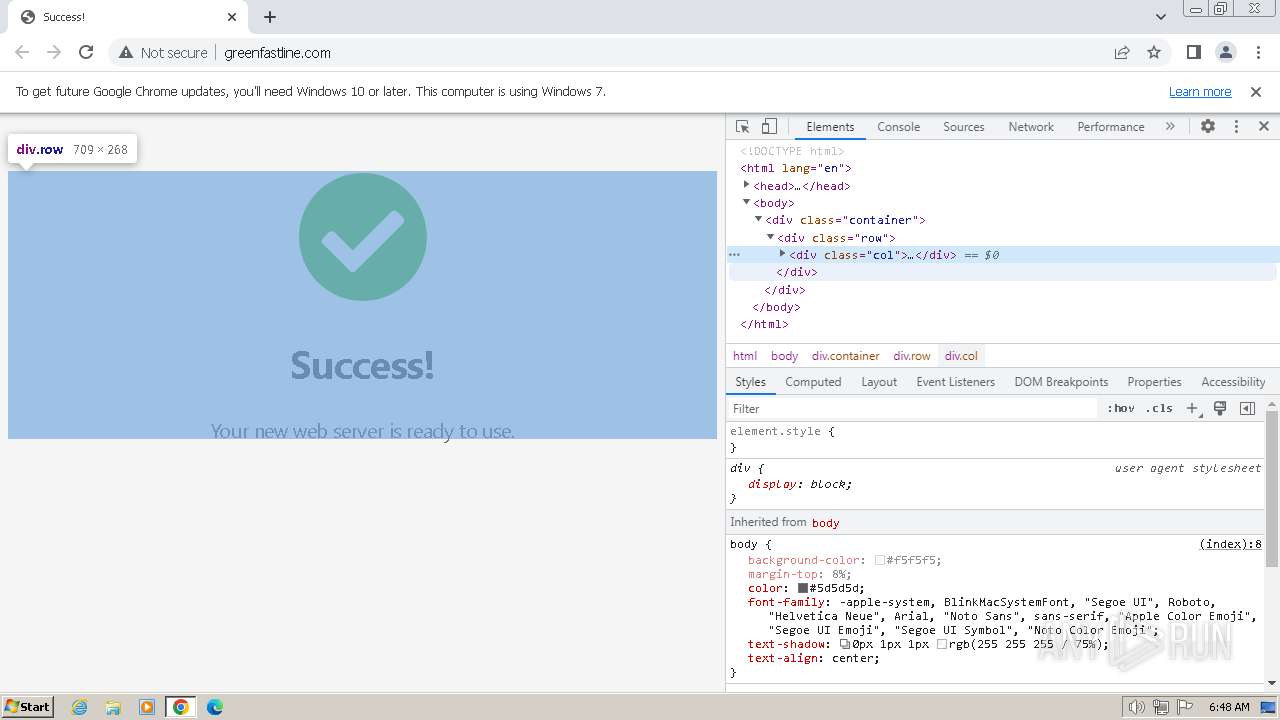Open color swatch for #5d5d5d
Image resolution: width=1280 pixels, height=720 pixels.
coord(802,588)
